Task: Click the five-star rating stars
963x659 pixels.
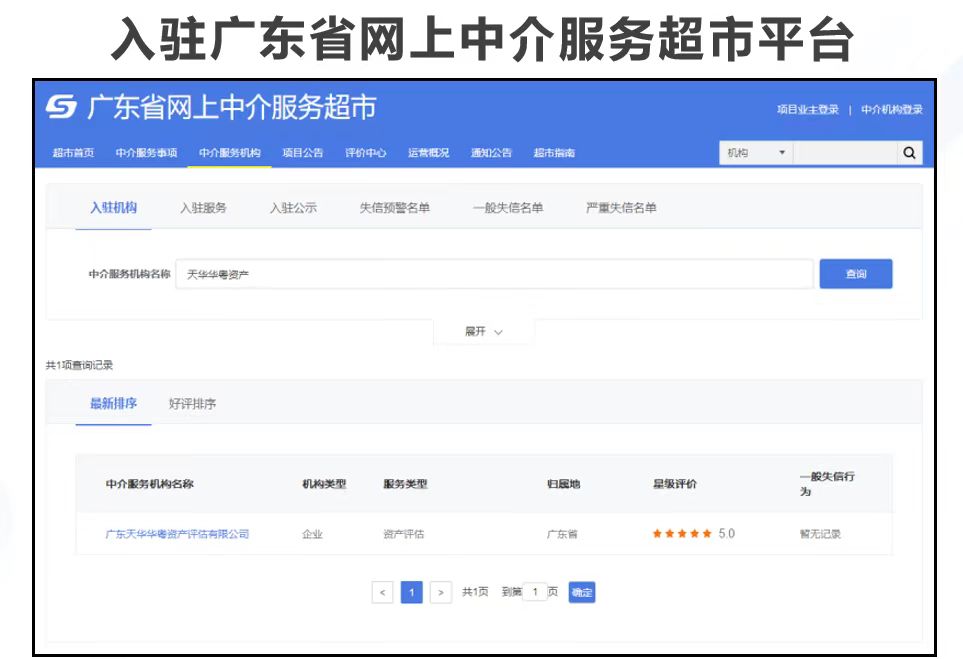Action: (x=682, y=534)
